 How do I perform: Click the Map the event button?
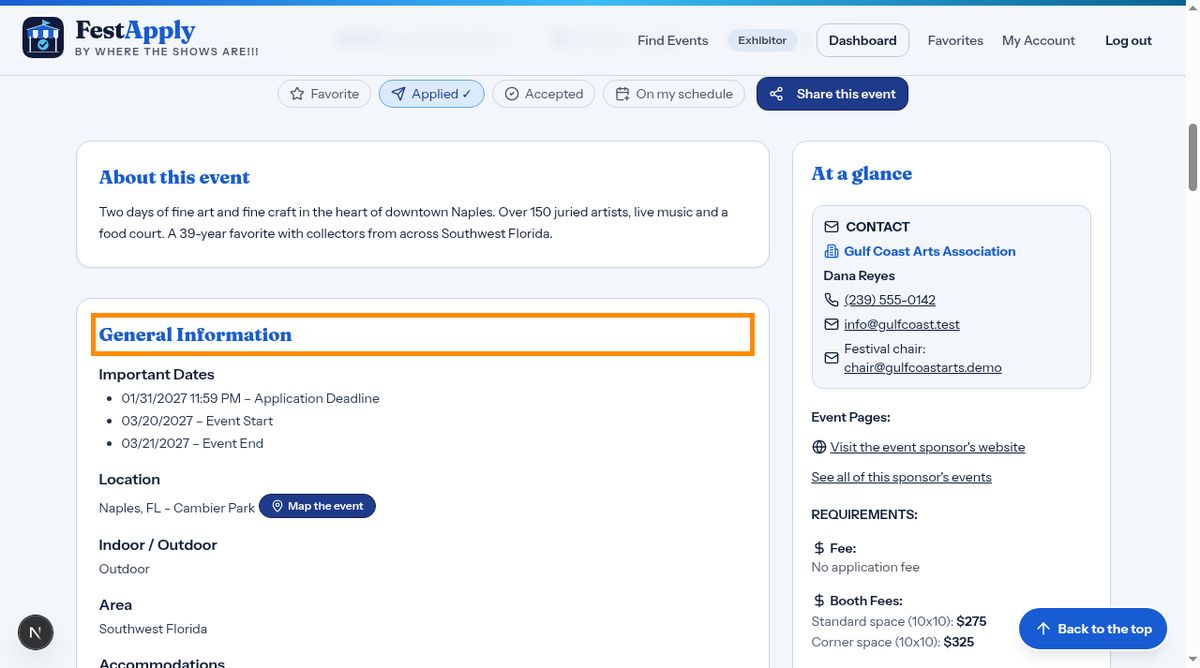tap(317, 506)
